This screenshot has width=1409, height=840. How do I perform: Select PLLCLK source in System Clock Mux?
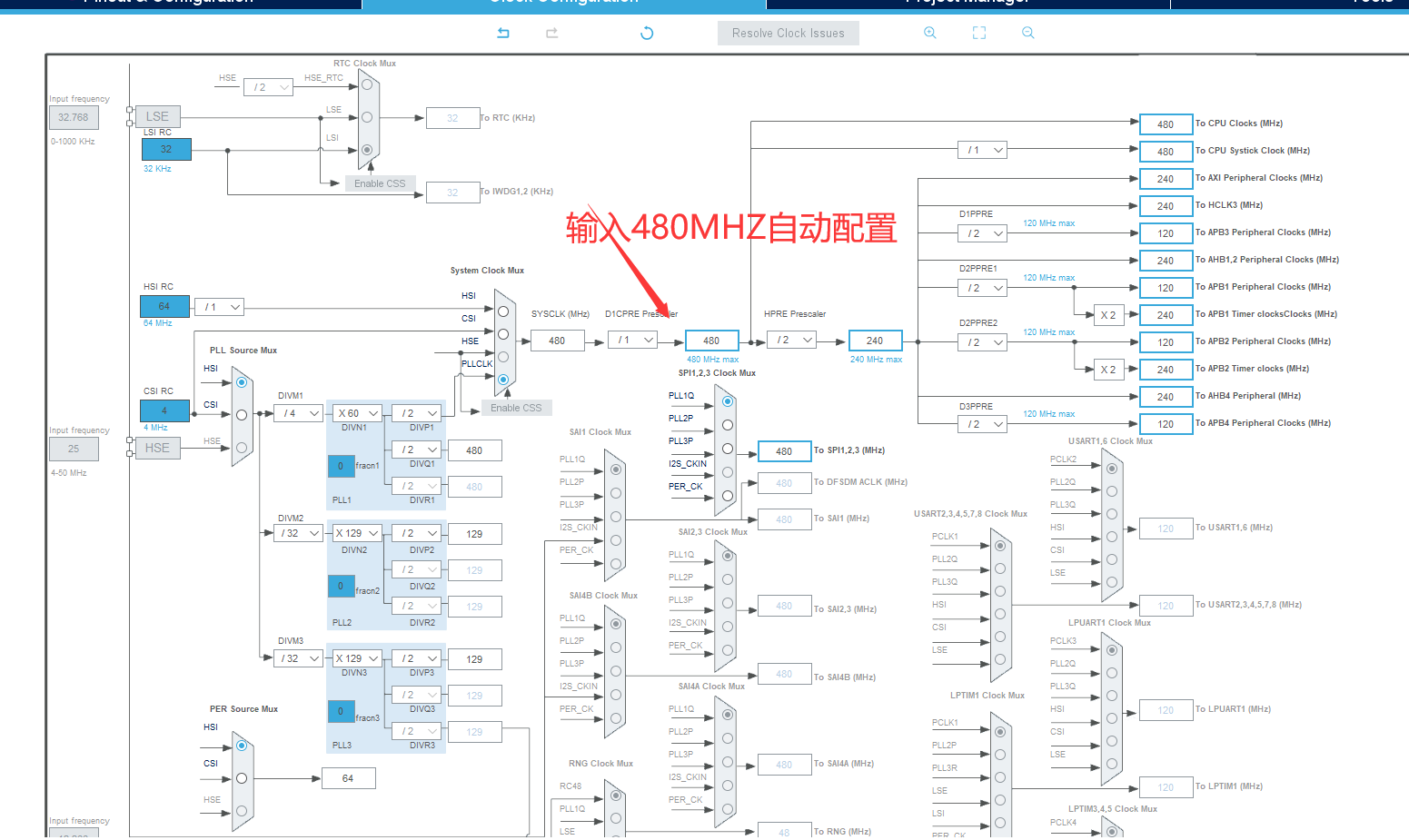[x=503, y=380]
